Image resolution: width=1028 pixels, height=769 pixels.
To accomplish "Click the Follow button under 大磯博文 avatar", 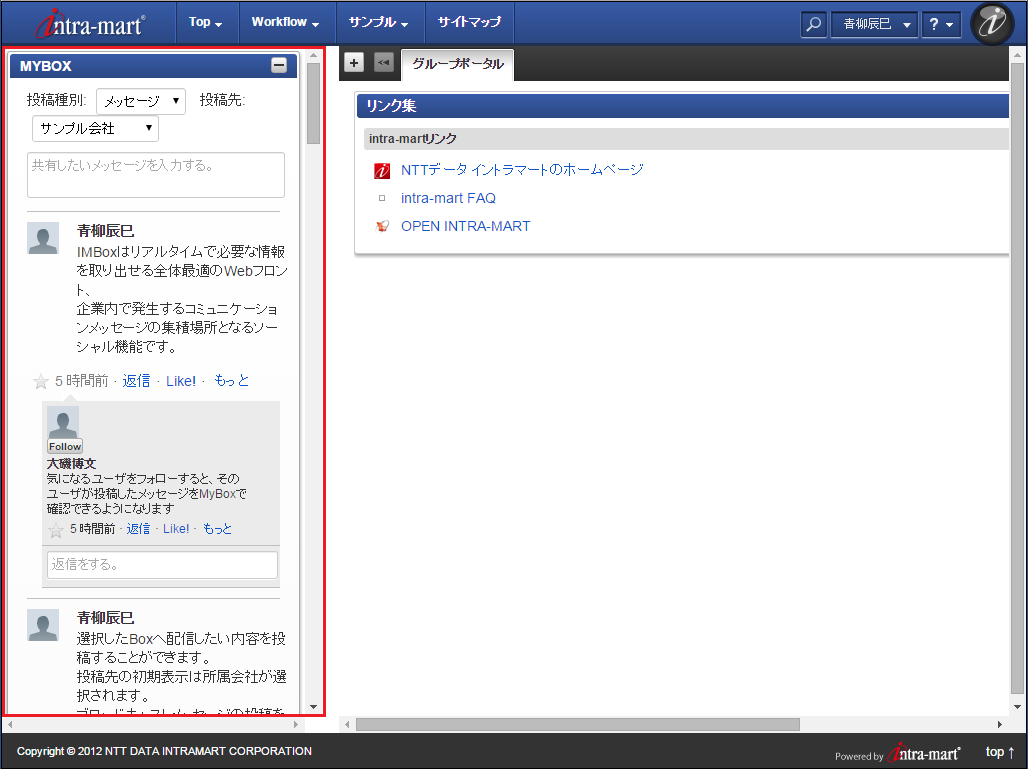I will 65,446.
